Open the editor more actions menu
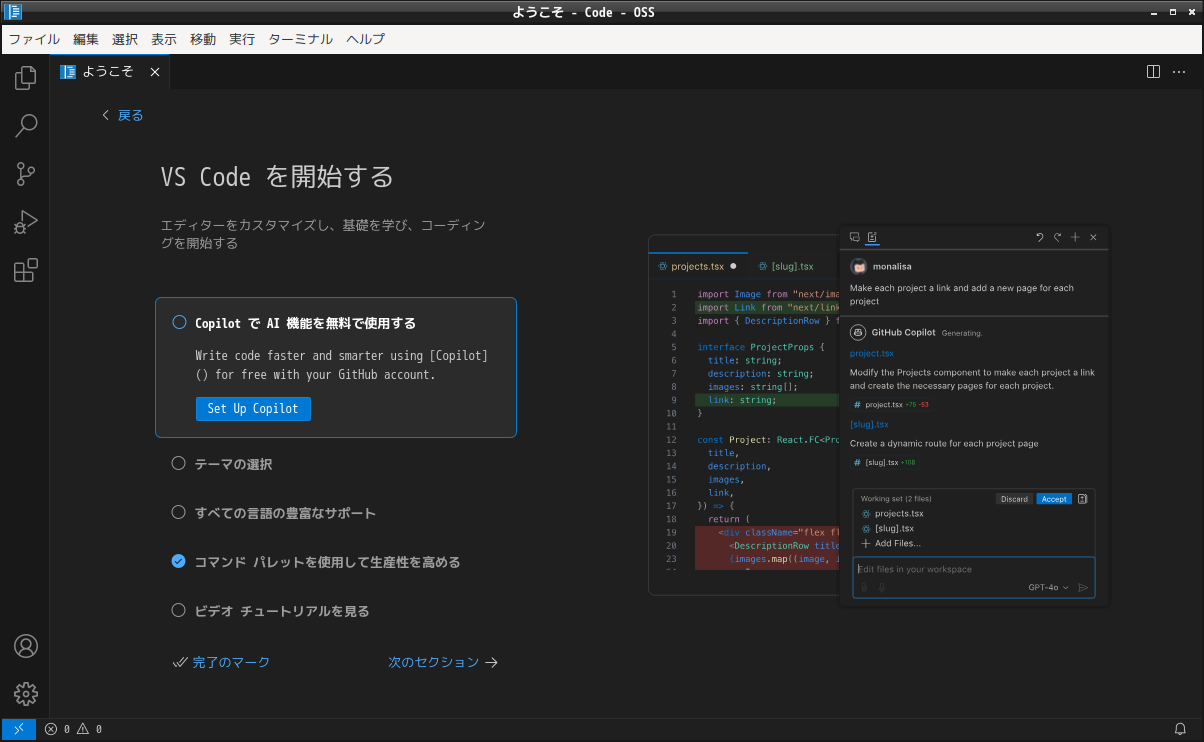 [x=1180, y=72]
